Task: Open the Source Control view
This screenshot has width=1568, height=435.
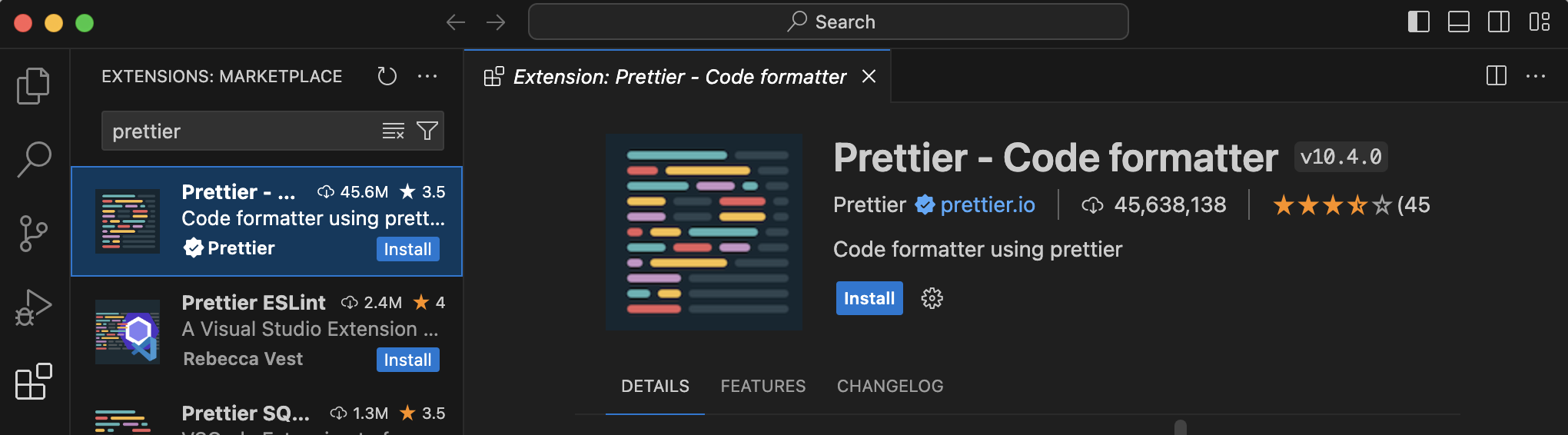Action: 33,233
